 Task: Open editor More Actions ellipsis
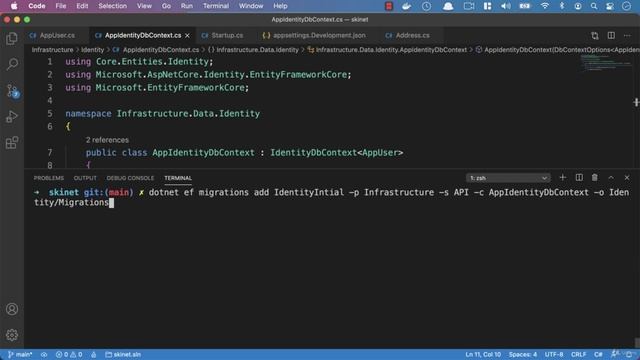[x=627, y=36]
